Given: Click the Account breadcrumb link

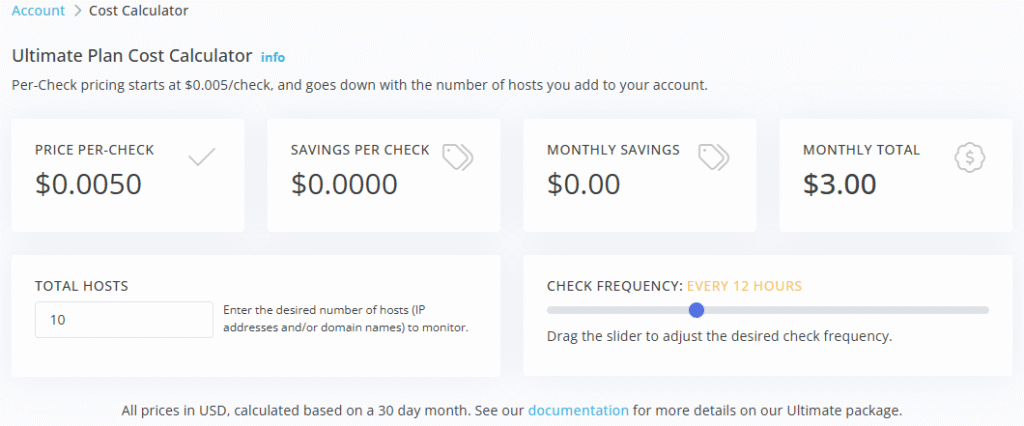Looking at the screenshot, I should click(38, 11).
